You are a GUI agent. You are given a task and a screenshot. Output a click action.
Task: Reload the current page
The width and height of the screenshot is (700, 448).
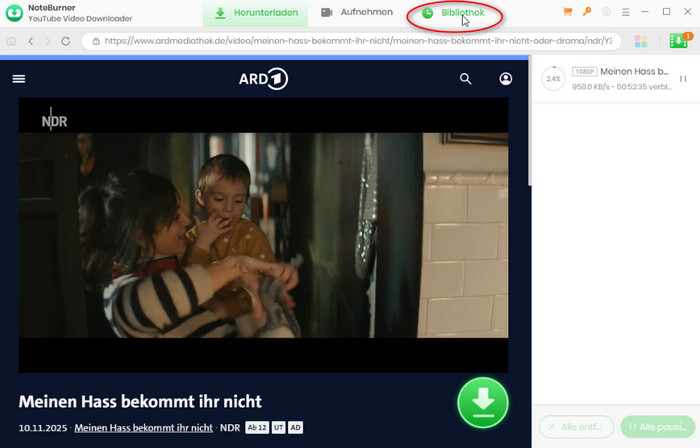[x=66, y=41]
